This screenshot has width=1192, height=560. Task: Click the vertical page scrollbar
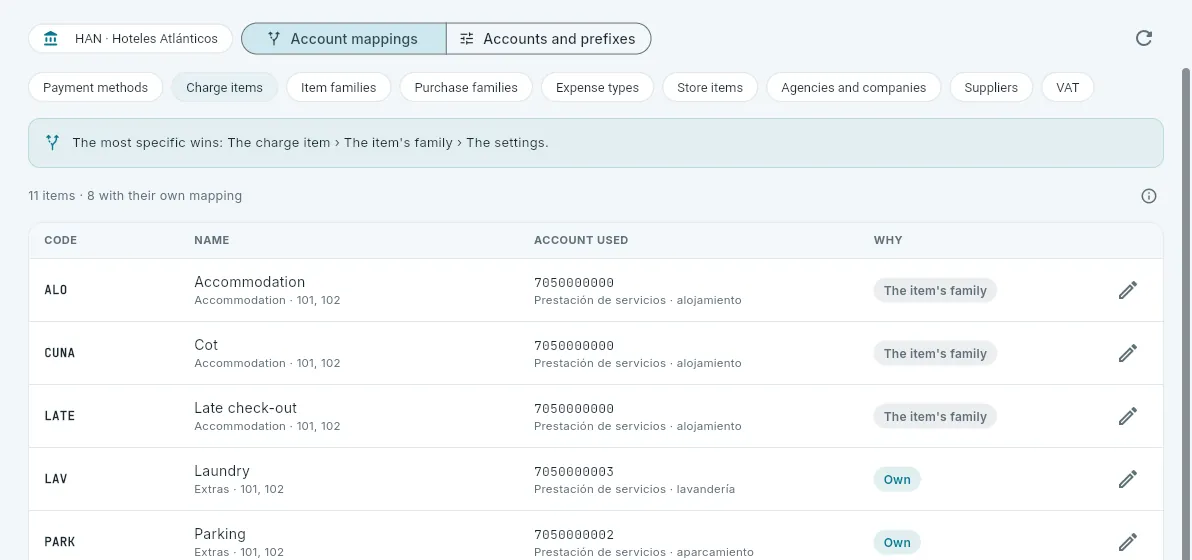pyautogui.click(x=1186, y=312)
